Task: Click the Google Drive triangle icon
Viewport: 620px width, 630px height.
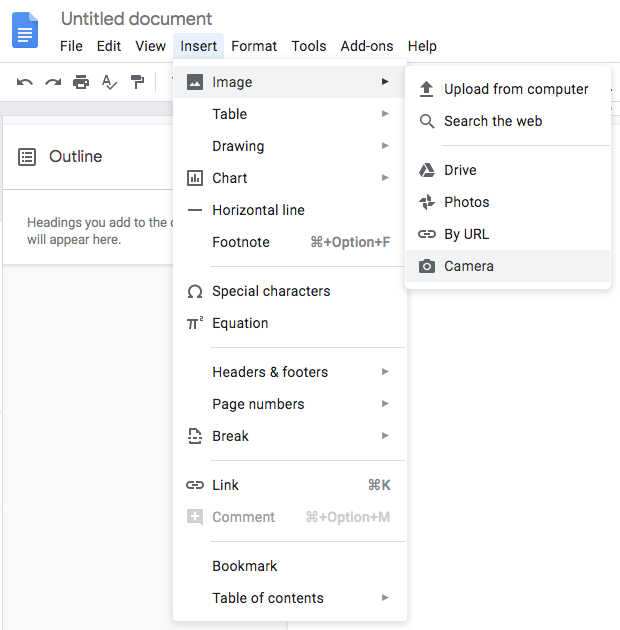Action: pyautogui.click(x=427, y=170)
